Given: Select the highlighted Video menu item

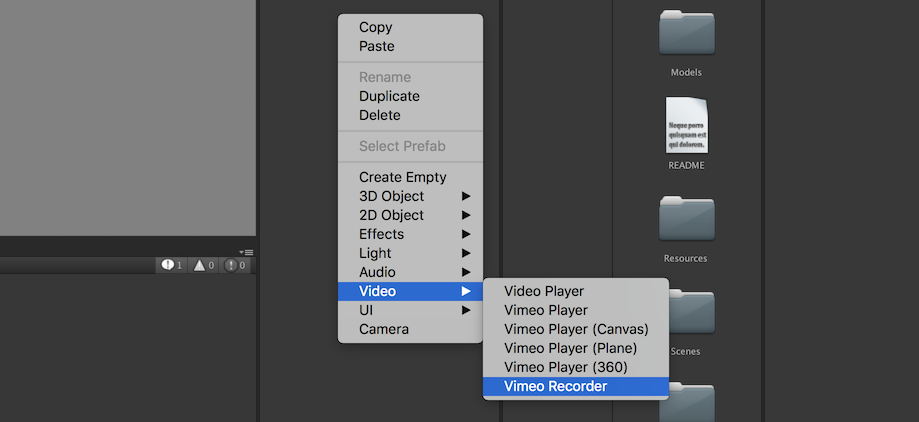Looking at the screenshot, I should [x=410, y=291].
